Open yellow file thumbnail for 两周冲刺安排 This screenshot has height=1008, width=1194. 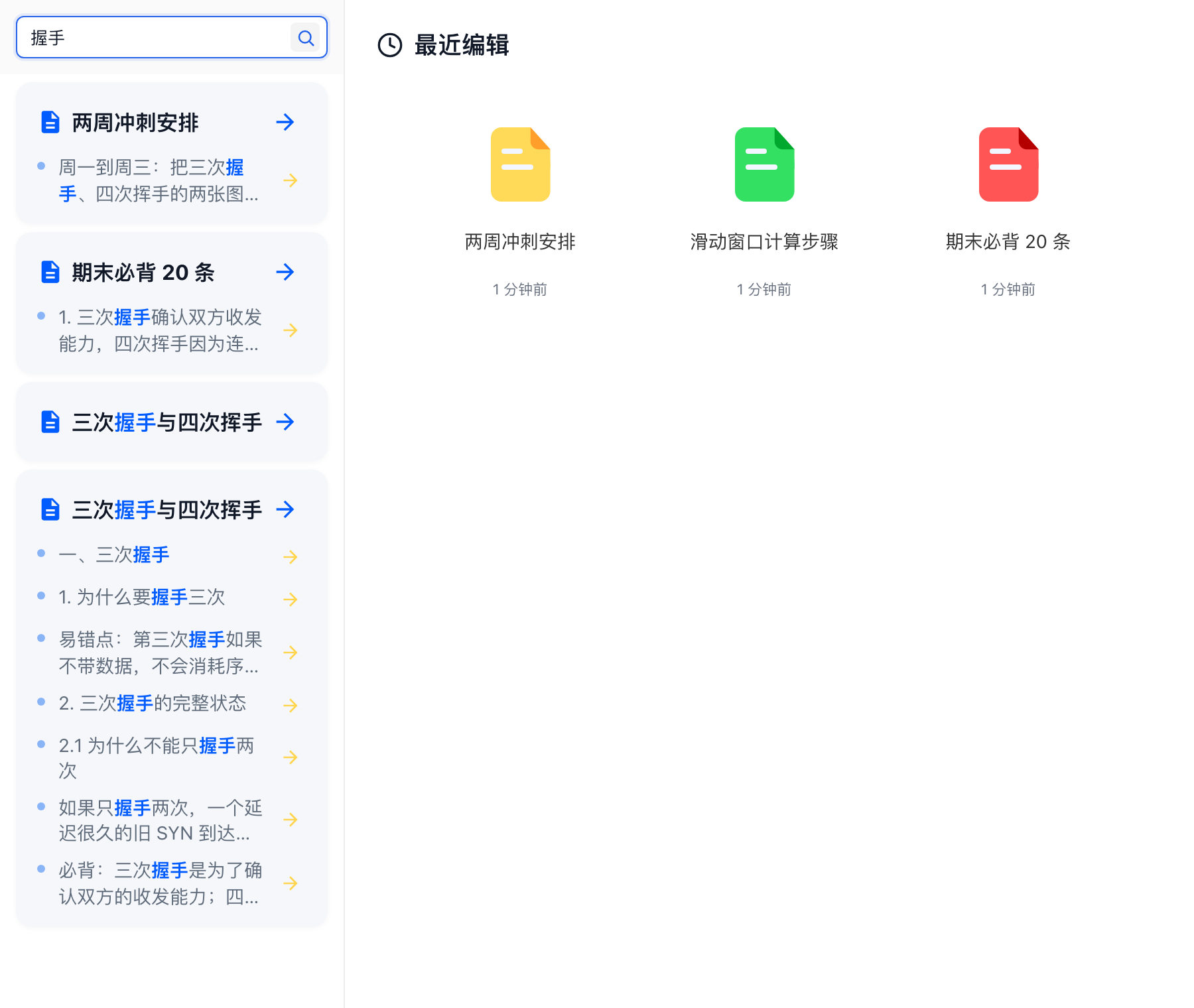click(521, 164)
